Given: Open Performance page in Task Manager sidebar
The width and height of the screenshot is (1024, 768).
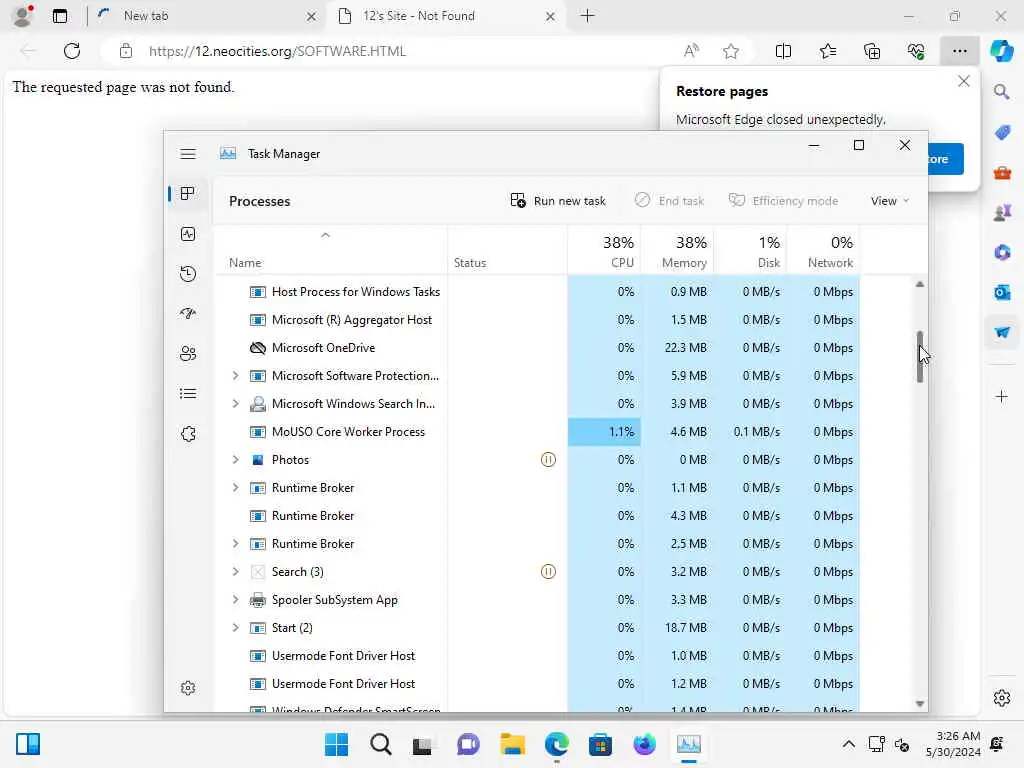Looking at the screenshot, I should (x=188, y=234).
